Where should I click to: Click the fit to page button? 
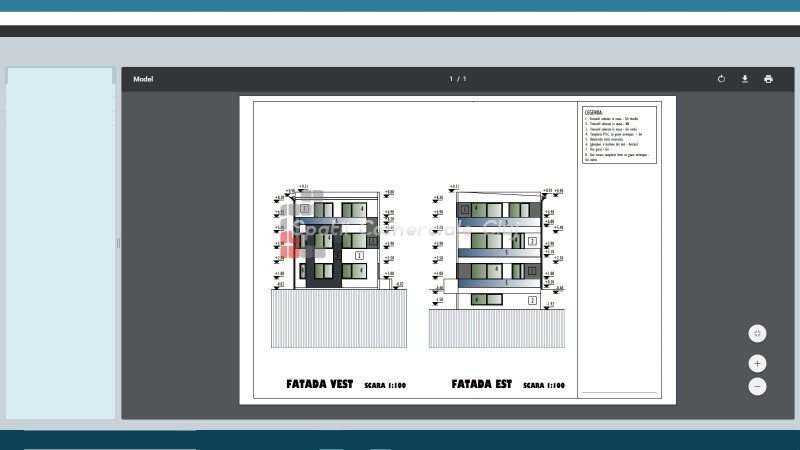(x=758, y=333)
